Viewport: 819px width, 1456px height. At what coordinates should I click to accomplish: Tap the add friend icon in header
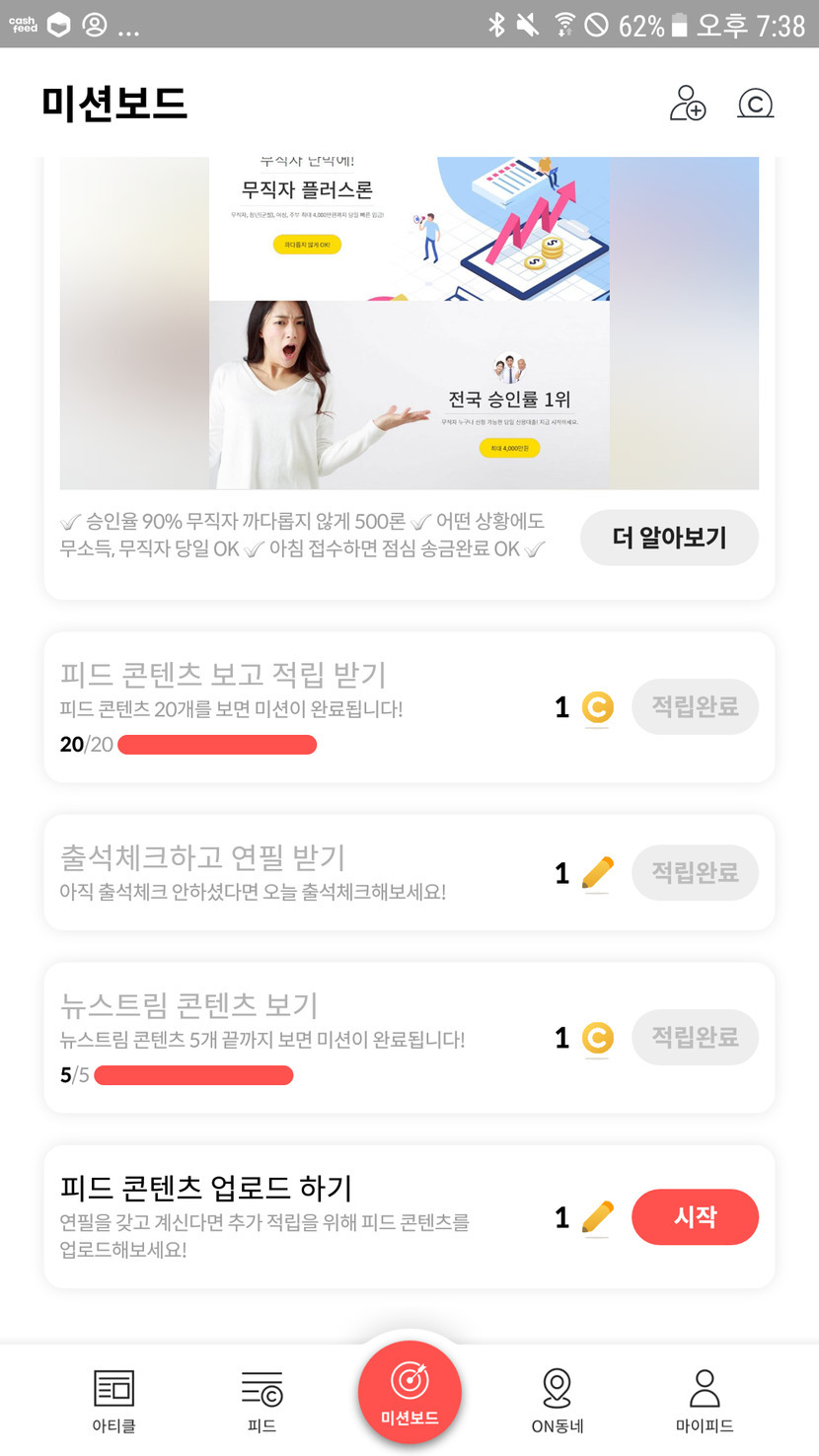pos(688,104)
